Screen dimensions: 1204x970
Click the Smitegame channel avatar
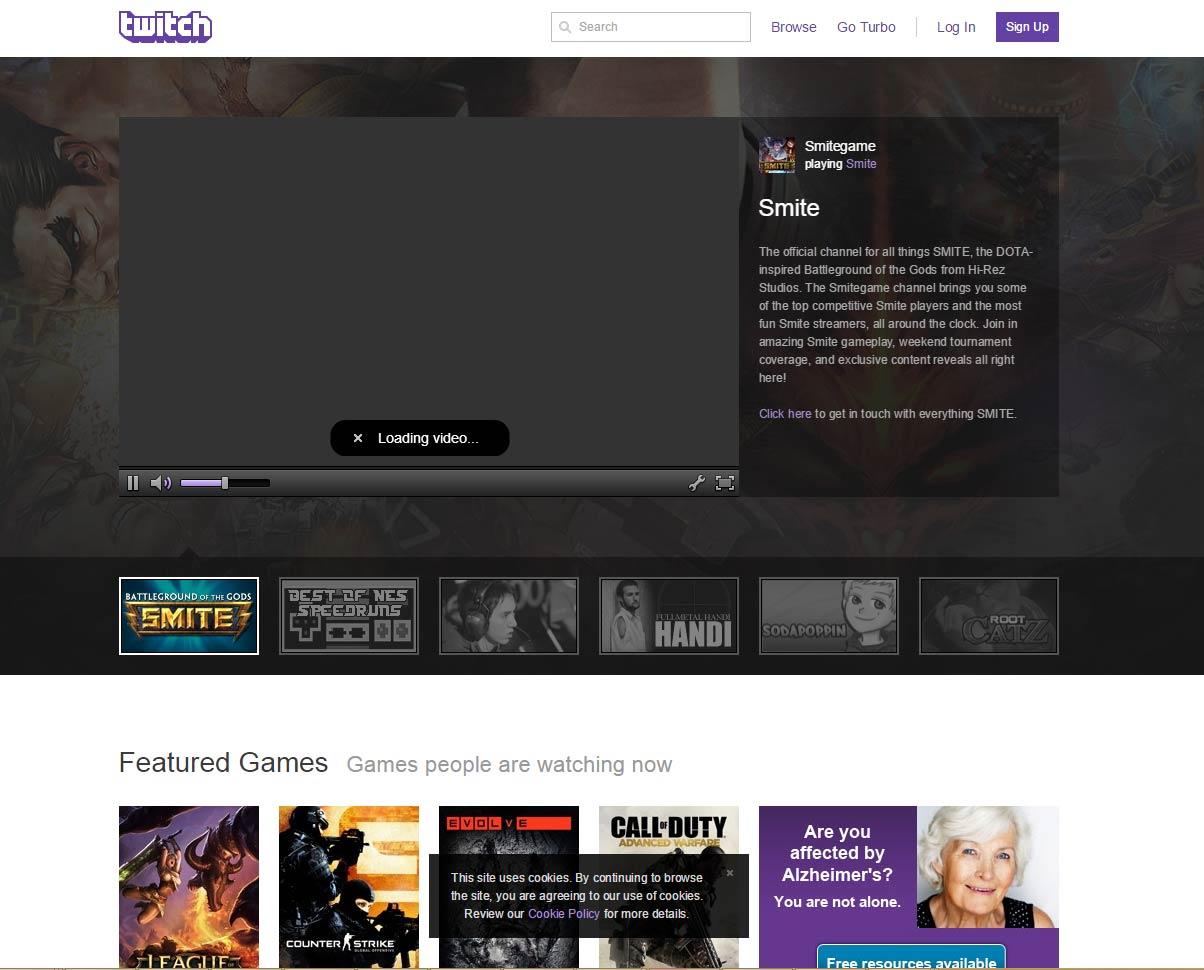coord(777,155)
